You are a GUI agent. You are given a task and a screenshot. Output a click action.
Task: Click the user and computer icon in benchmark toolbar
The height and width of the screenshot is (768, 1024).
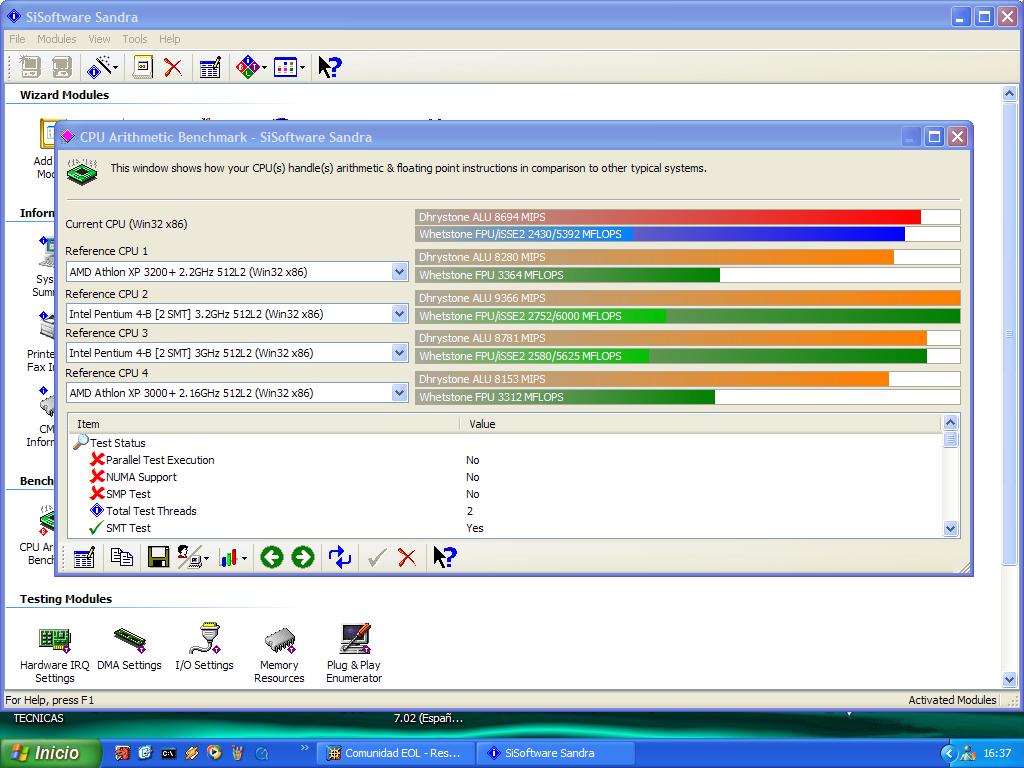click(189, 557)
